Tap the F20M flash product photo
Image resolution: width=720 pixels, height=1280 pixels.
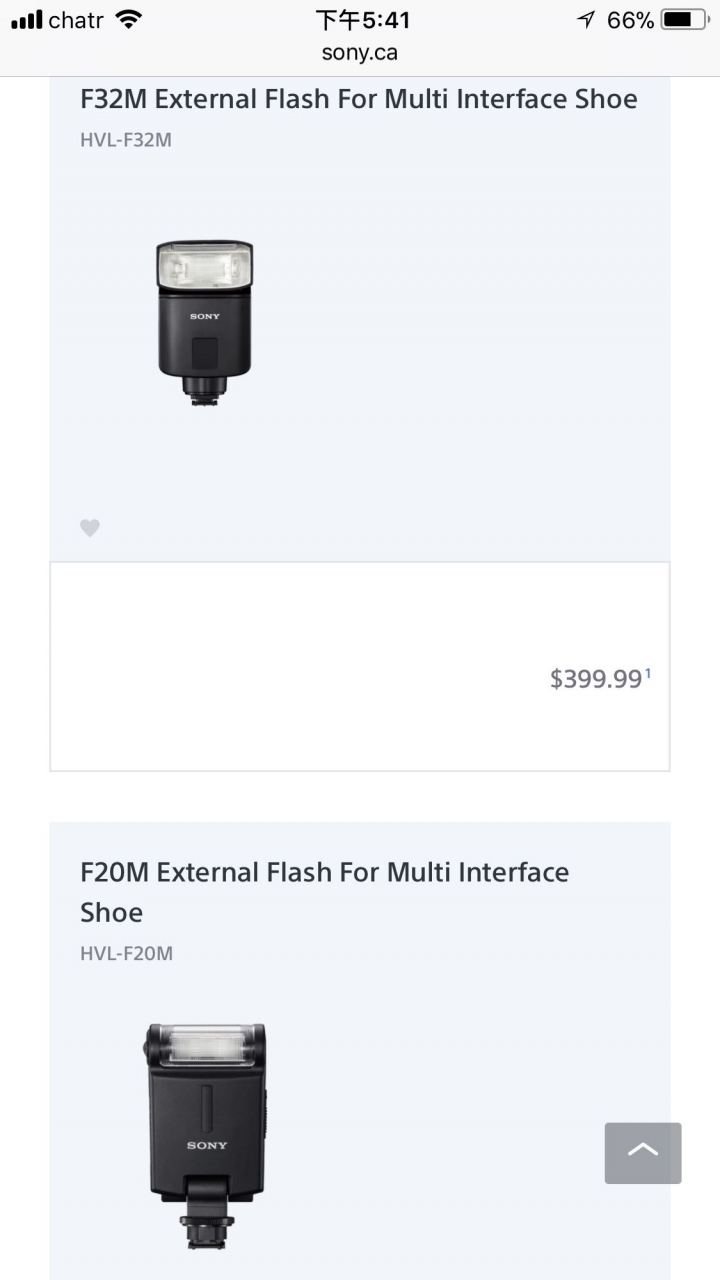tap(205, 1135)
